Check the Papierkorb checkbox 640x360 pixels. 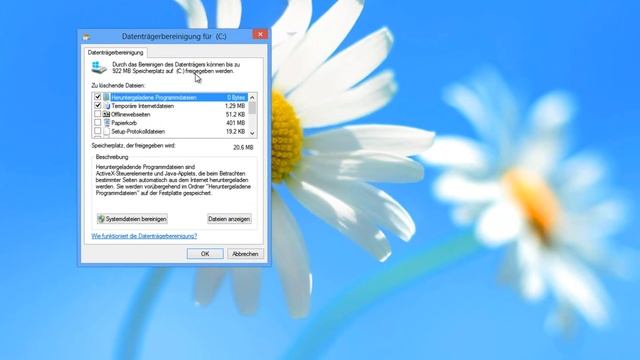point(98,123)
